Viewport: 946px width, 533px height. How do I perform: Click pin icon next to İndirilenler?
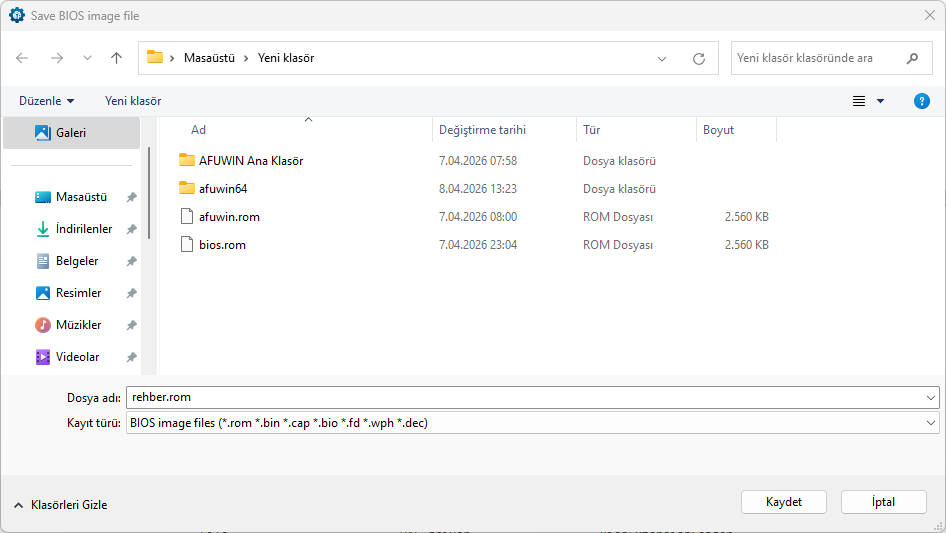tap(132, 229)
